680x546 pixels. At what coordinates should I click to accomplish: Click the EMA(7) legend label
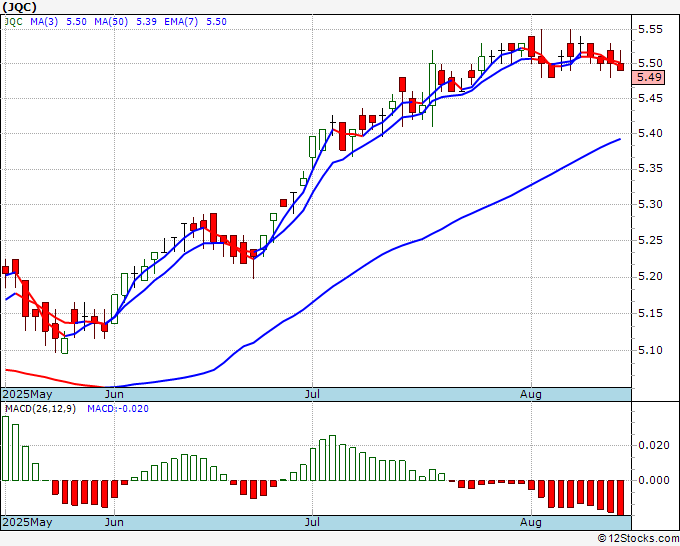(181, 22)
